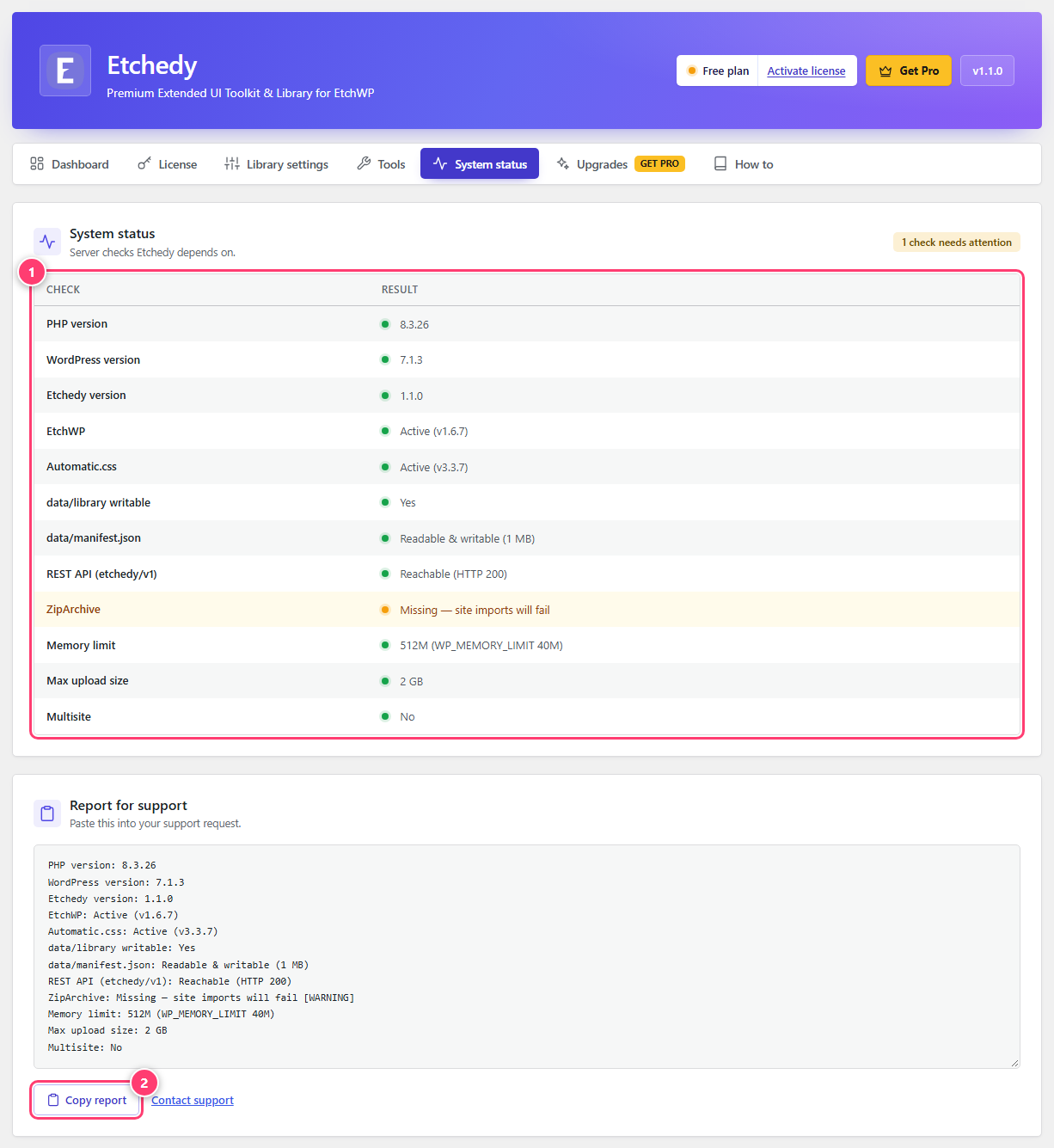Click the Report for support heading
Viewport: 1054px width, 1148px height.
[x=128, y=805]
